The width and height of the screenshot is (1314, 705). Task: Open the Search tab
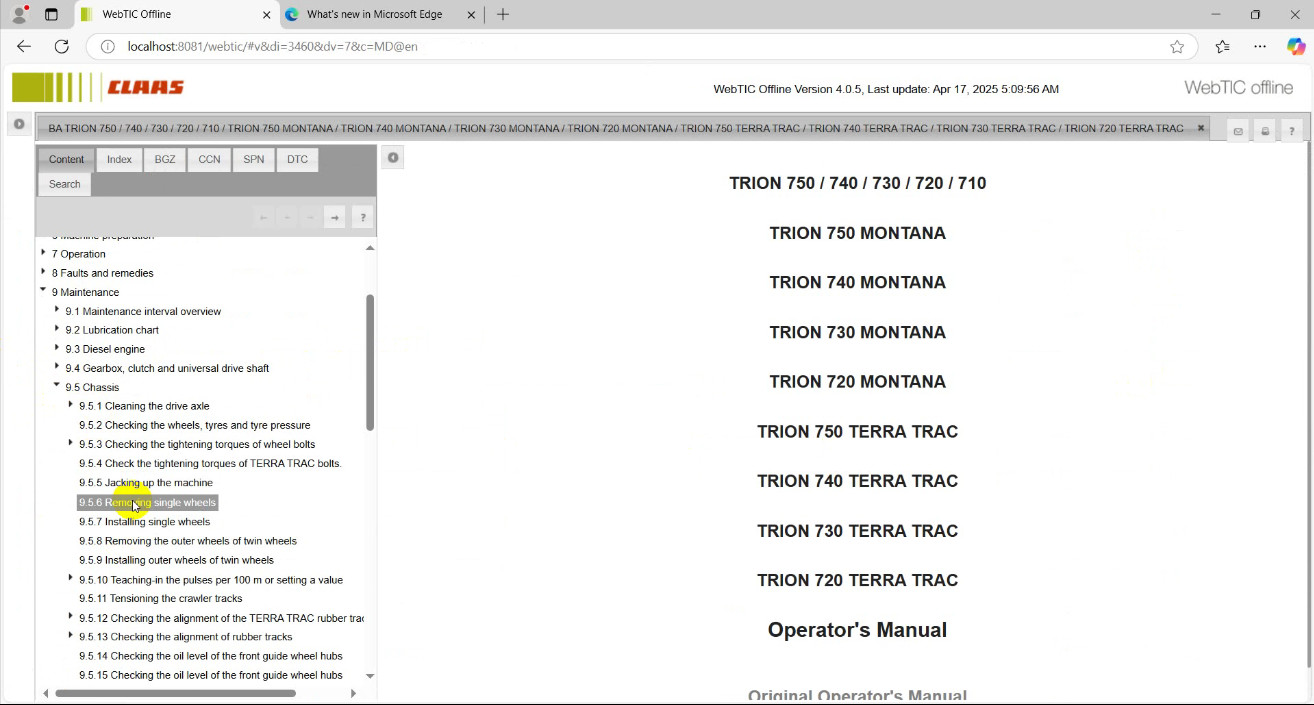[65, 184]
